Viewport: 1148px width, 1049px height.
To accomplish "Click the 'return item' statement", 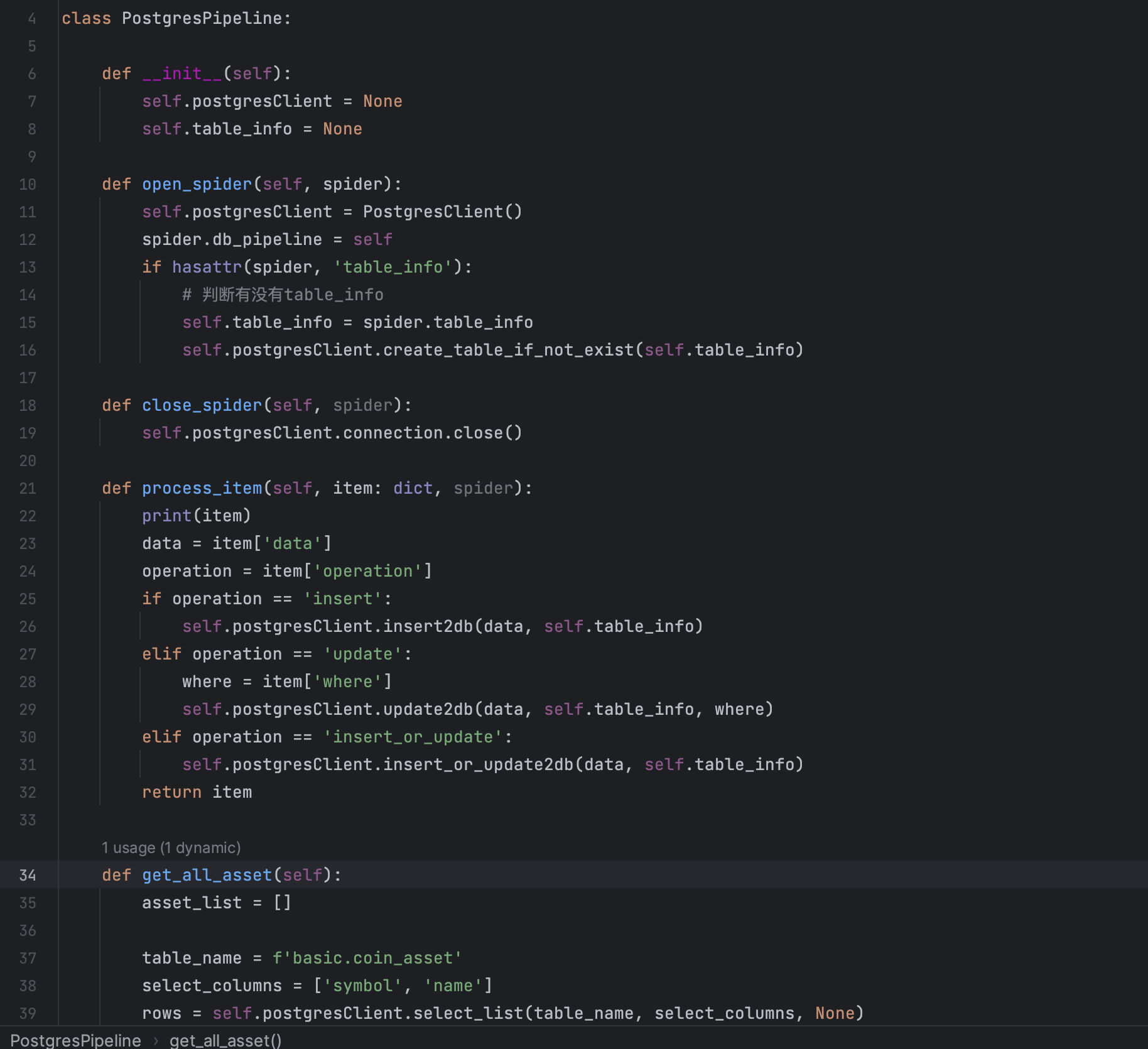I will click(x=197, y=792).
